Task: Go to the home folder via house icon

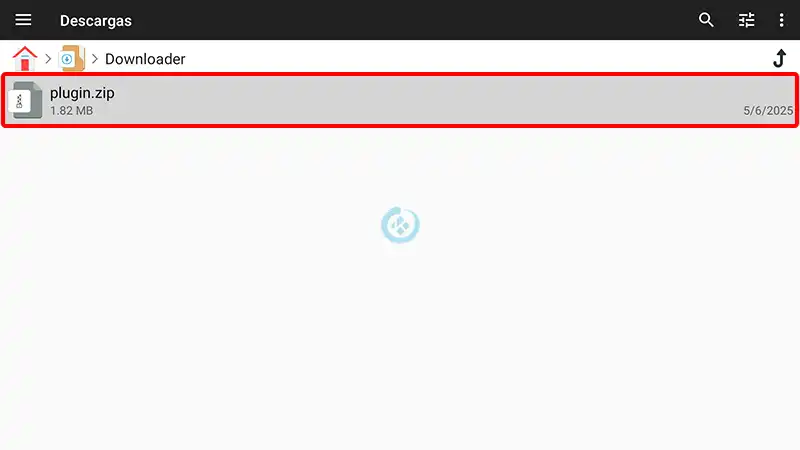Action: 24,58
